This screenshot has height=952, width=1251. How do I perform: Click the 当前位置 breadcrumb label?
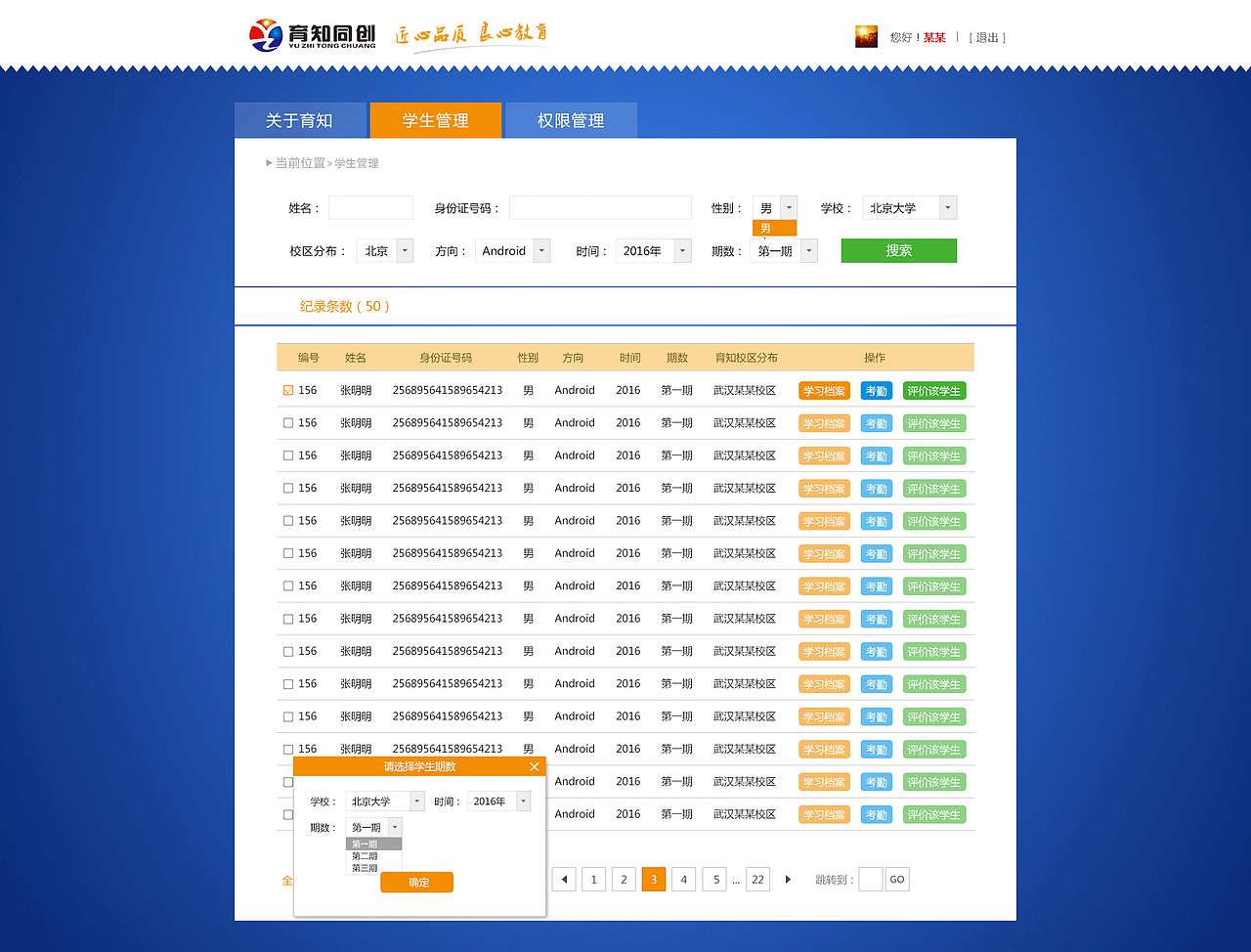(299, 163)
